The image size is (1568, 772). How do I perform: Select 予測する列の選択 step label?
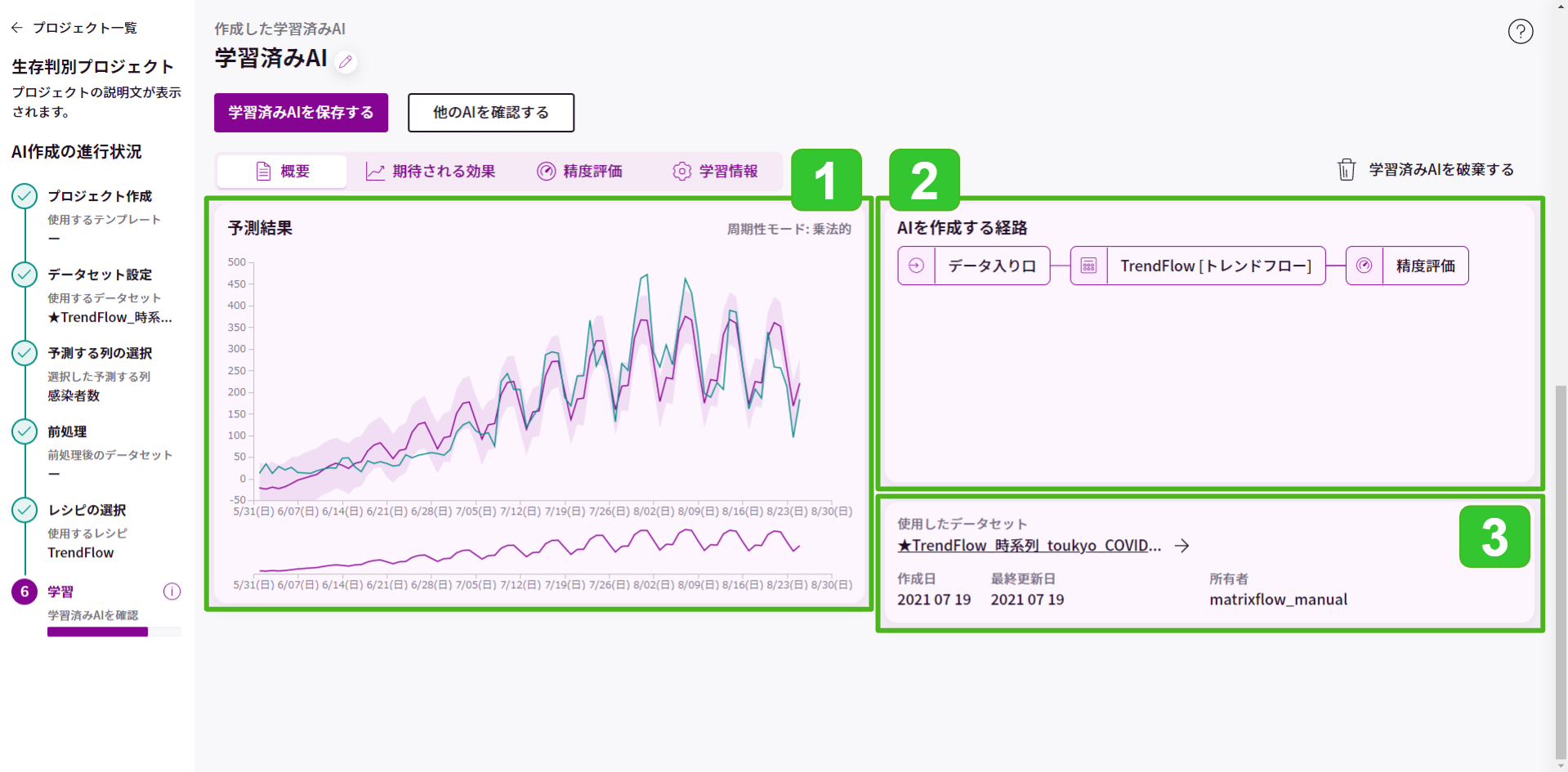click(x=100, y=353)
